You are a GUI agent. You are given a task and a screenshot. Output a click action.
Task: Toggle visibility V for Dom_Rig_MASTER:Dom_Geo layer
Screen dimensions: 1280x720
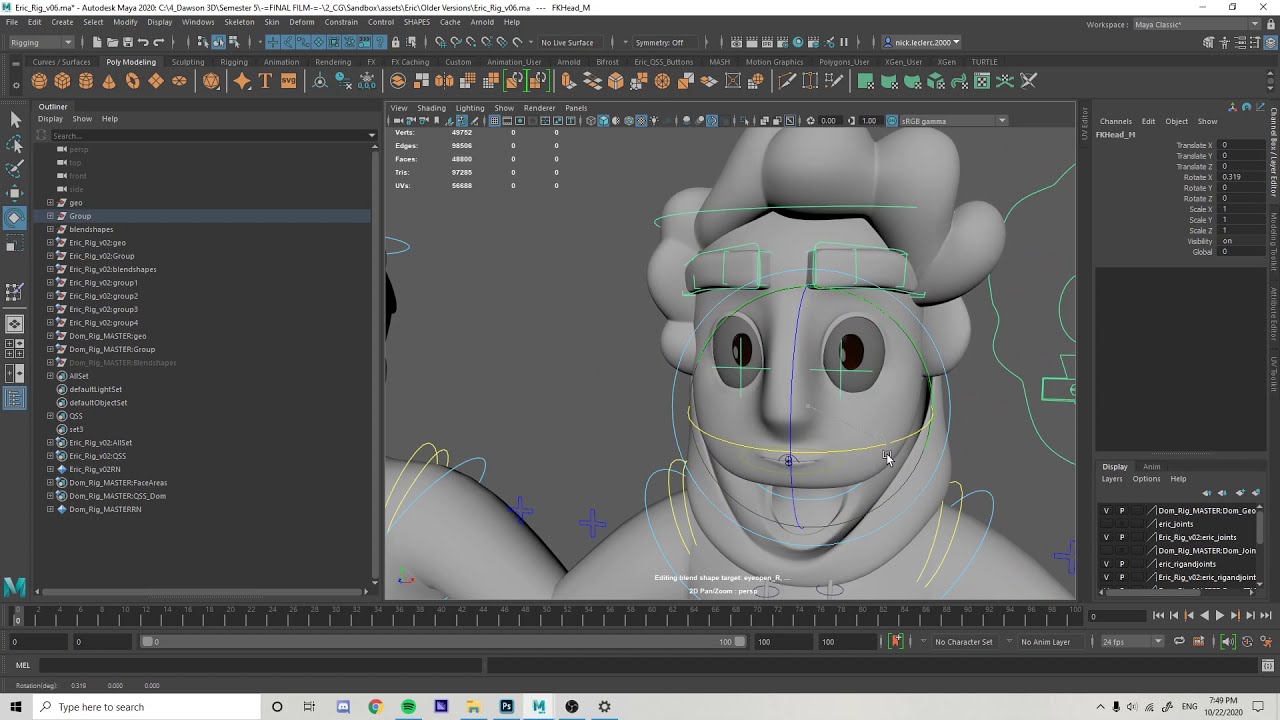coord(1106,510)
